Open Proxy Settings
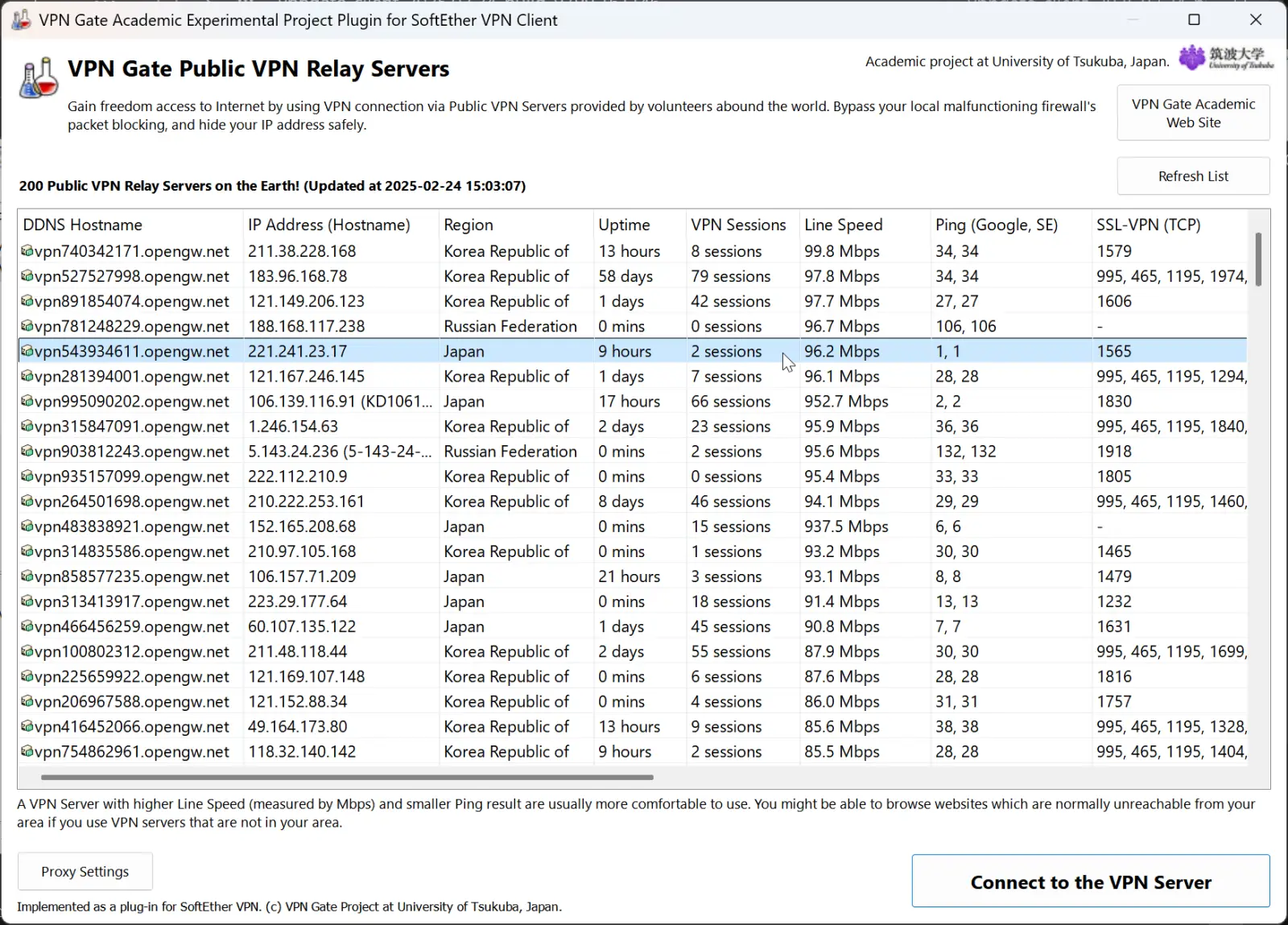The height and width of the screenshot is (925, 1288). (85, 871)
